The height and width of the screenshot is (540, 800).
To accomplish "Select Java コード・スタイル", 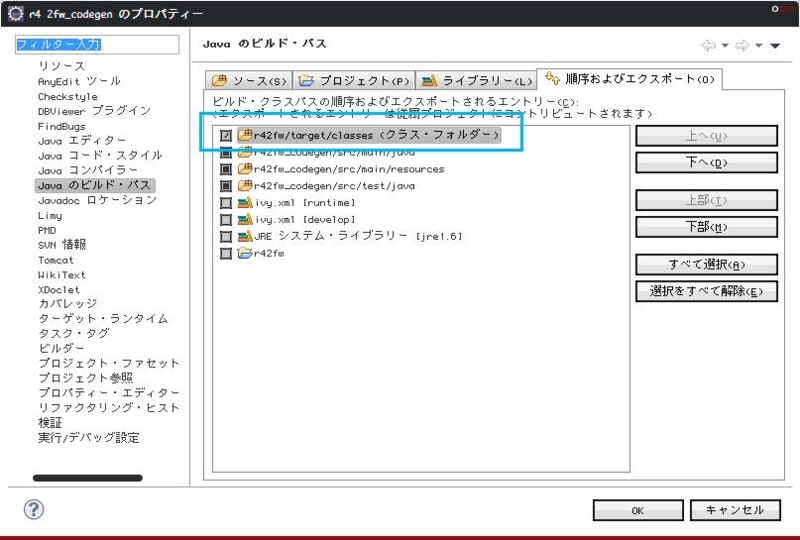I will pyautogui.click(x=100, y=155).
